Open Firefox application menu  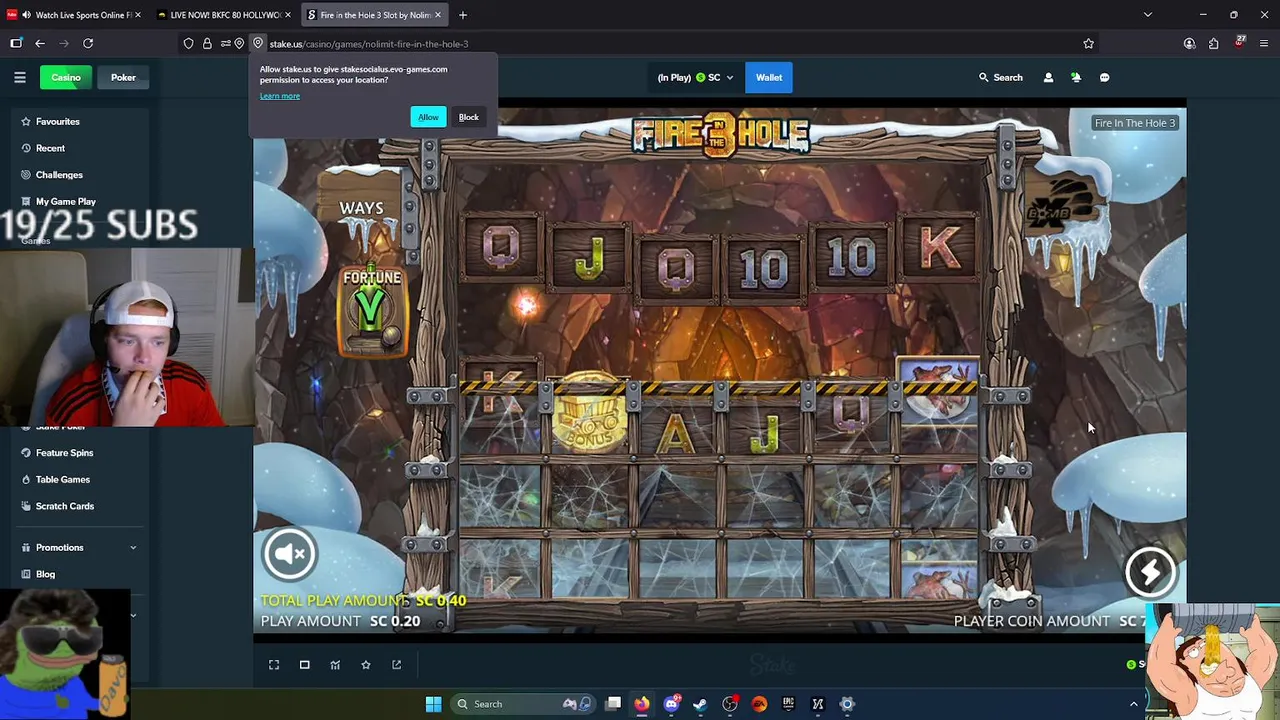(x=1265, y=43)
